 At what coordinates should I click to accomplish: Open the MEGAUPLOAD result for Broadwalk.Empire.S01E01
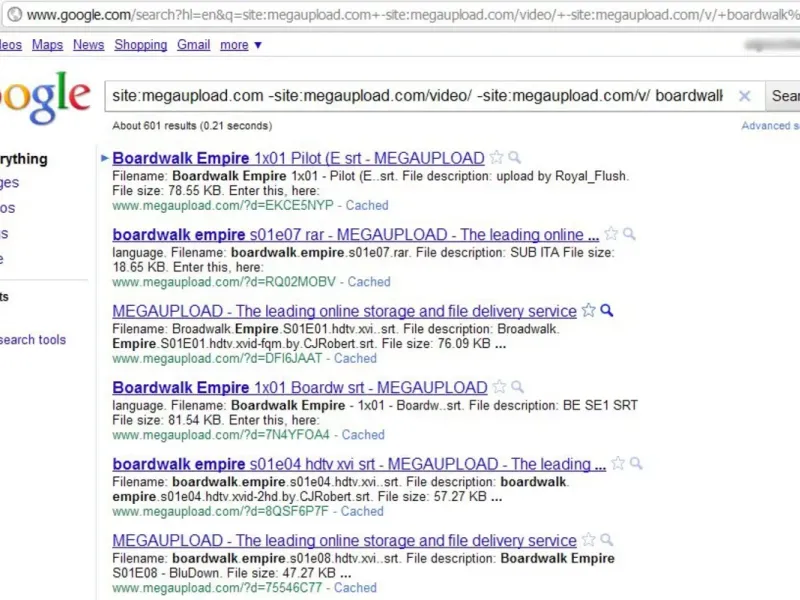tap(344, 311)
